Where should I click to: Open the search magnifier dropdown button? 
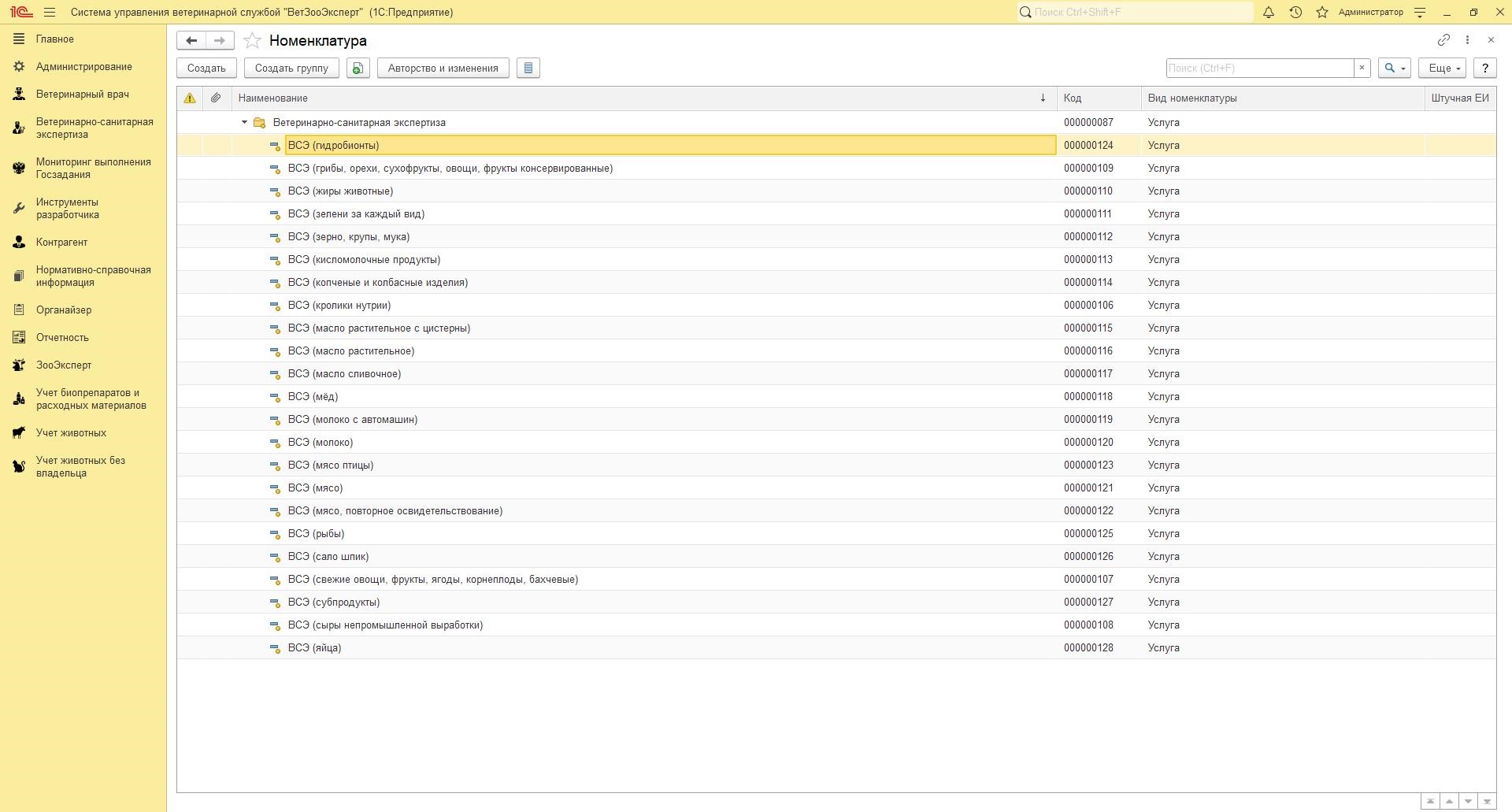(1394, 69)
